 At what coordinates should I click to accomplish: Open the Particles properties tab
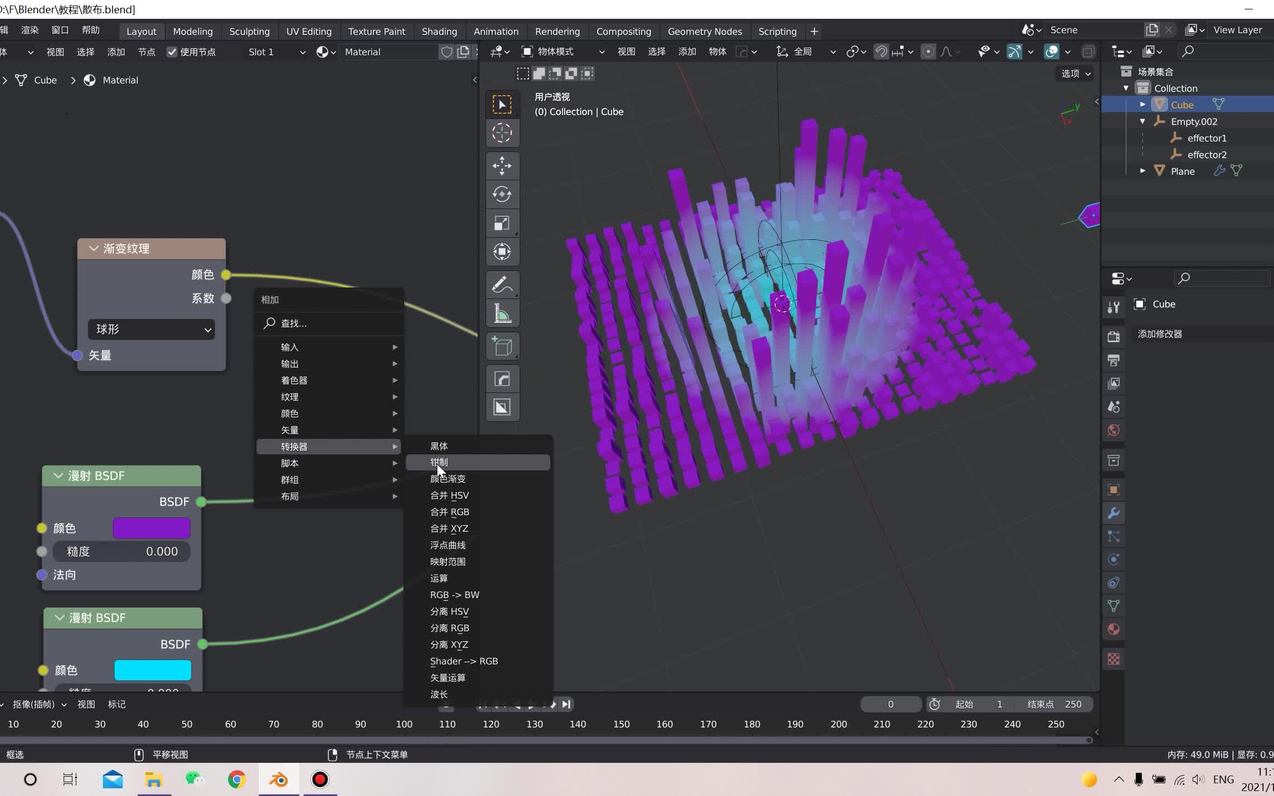point(1113,537)
